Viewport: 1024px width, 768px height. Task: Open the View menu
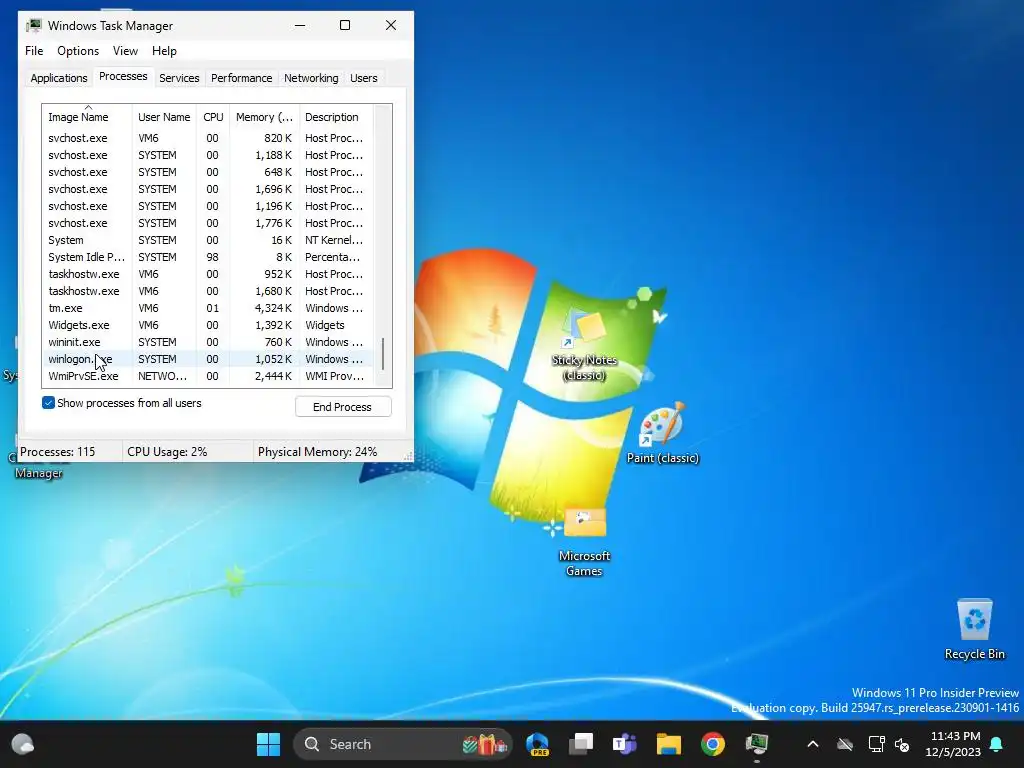pyautogui.click(x=125, y=51)
